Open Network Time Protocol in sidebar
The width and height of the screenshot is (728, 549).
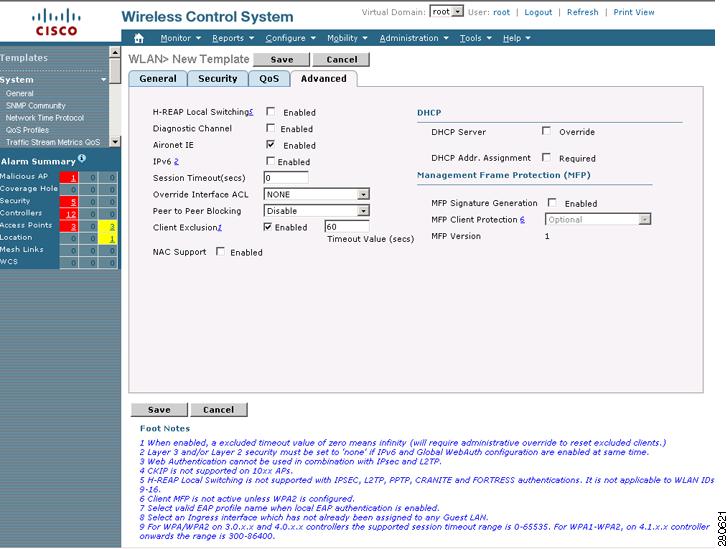[45, 118]
